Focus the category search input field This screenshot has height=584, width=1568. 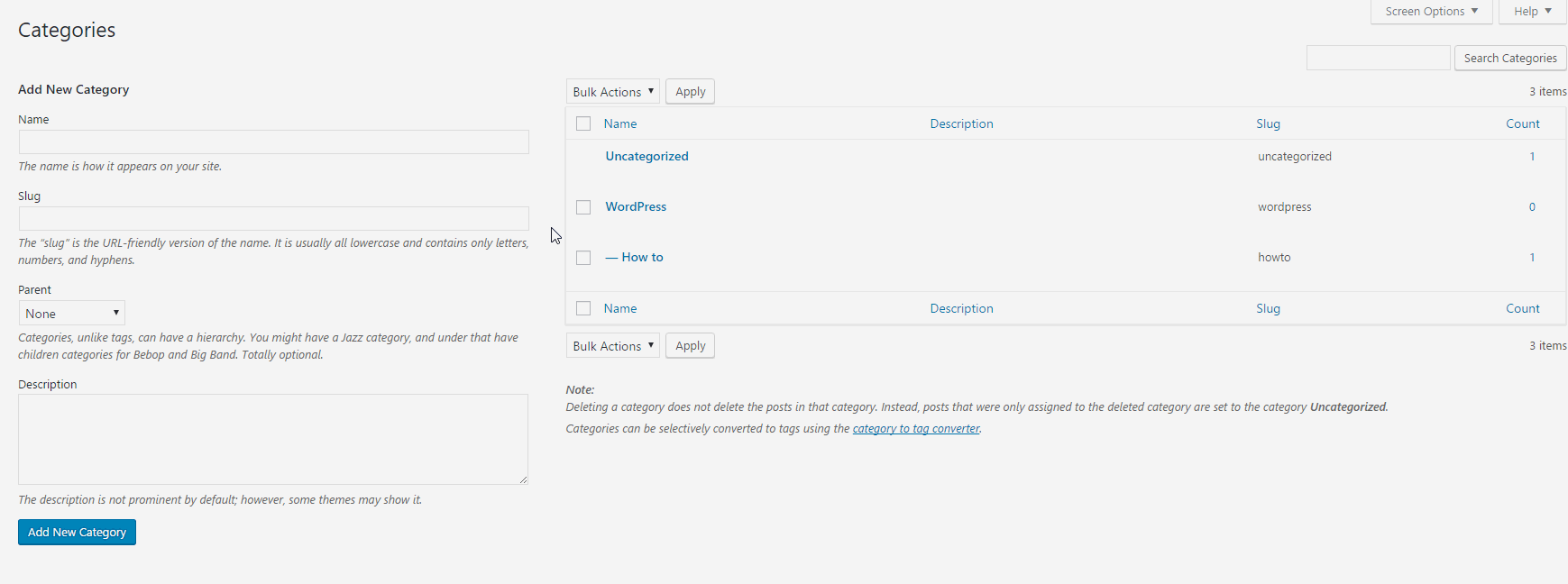tap(1378, 59)
